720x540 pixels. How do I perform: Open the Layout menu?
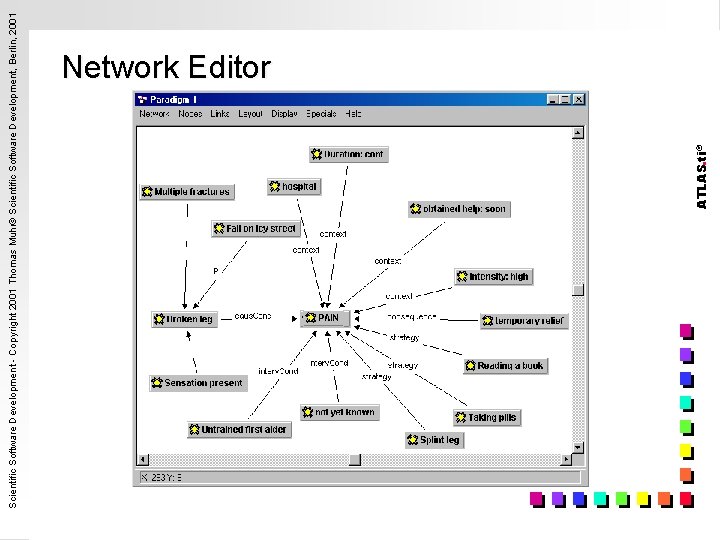[250, 113]
